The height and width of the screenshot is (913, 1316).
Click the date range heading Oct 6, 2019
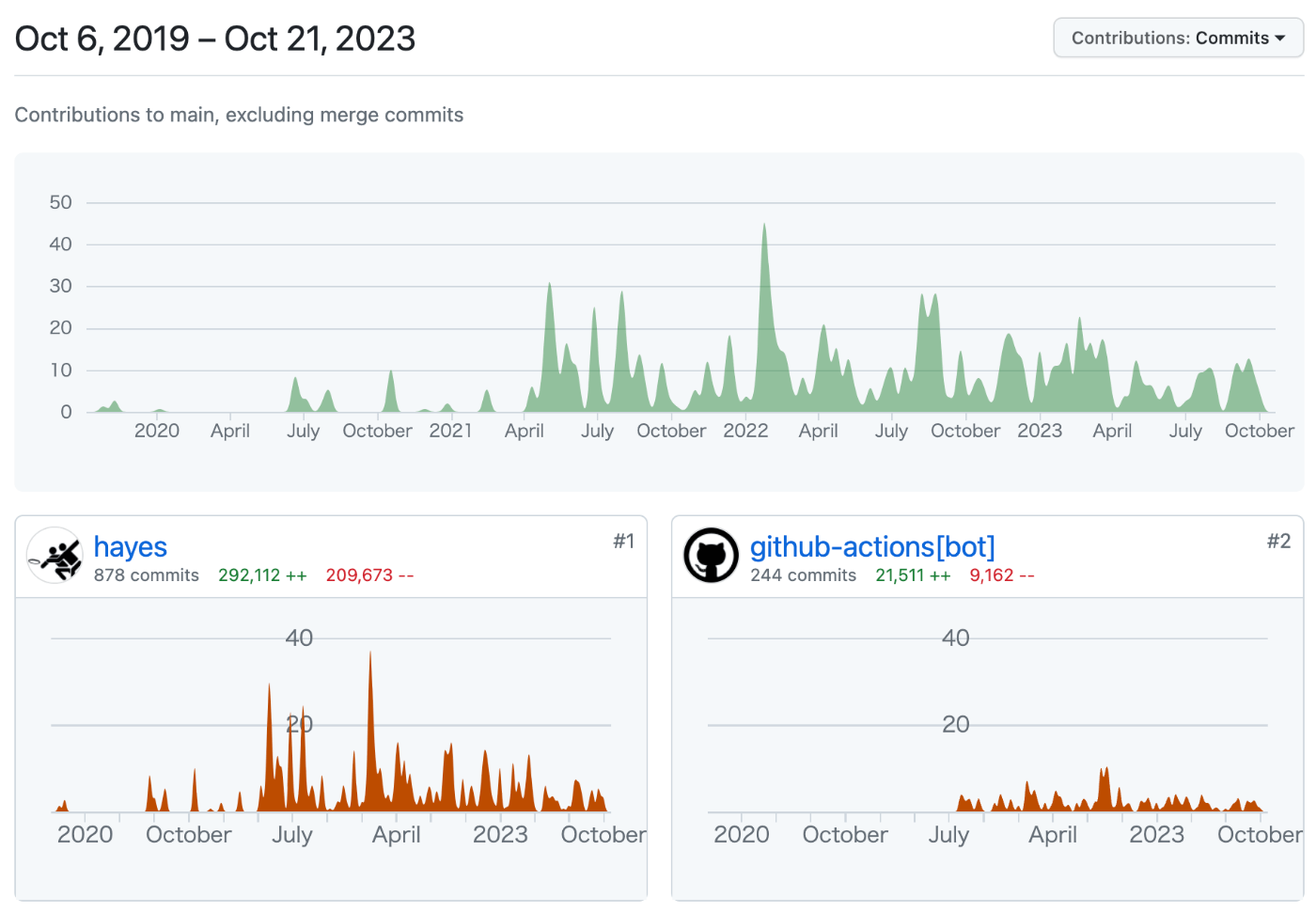(x=215, y=39)
